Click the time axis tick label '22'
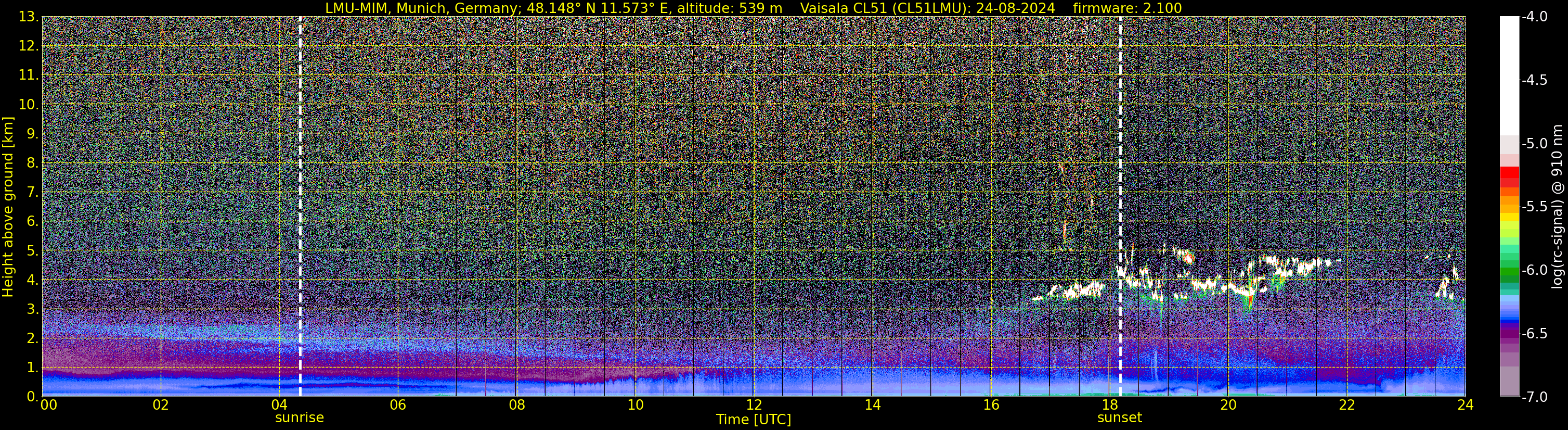Screen dimensions: 1568x430 coord(1347,405)
